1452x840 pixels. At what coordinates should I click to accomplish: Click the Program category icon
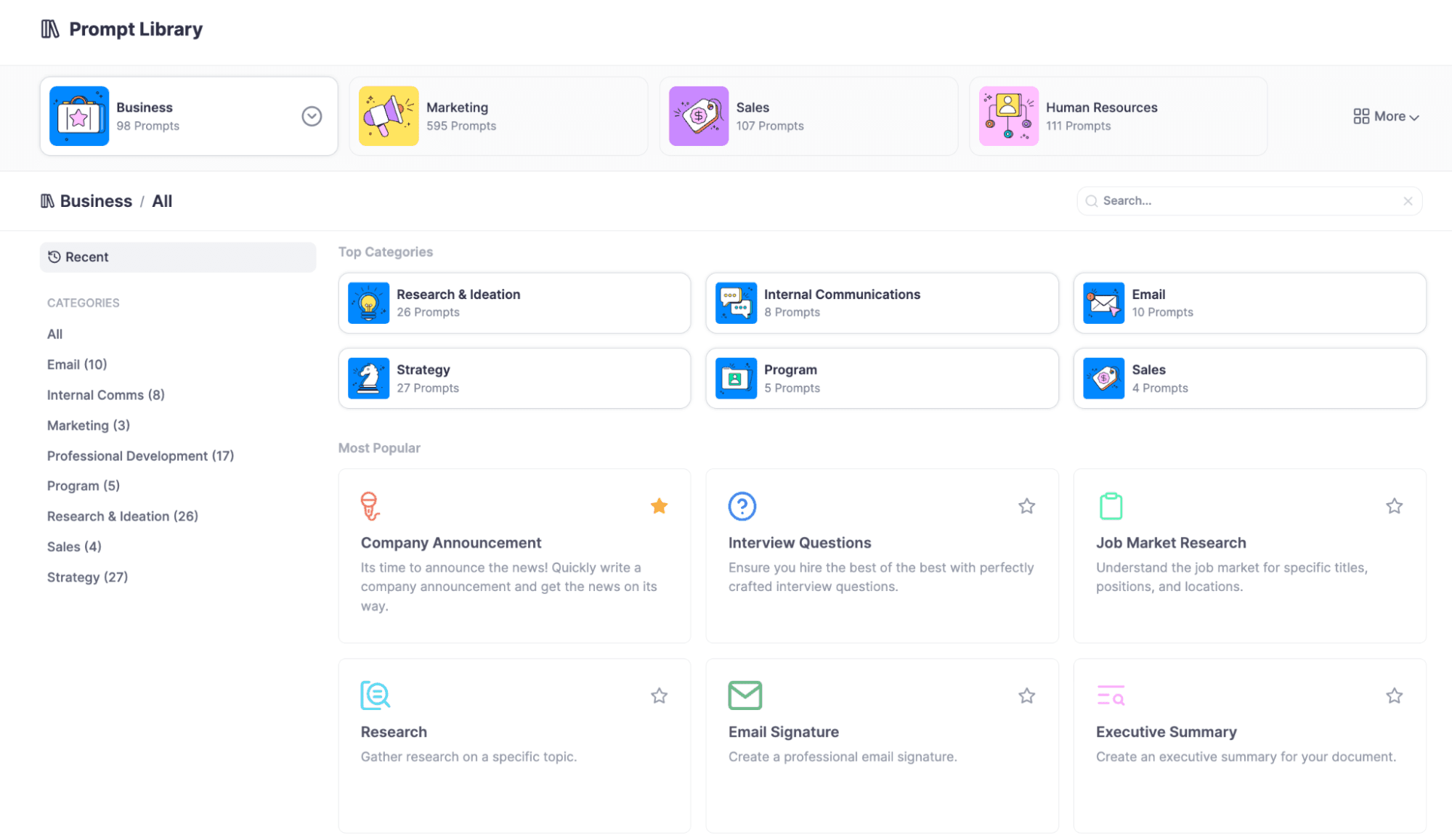(736, 378)
